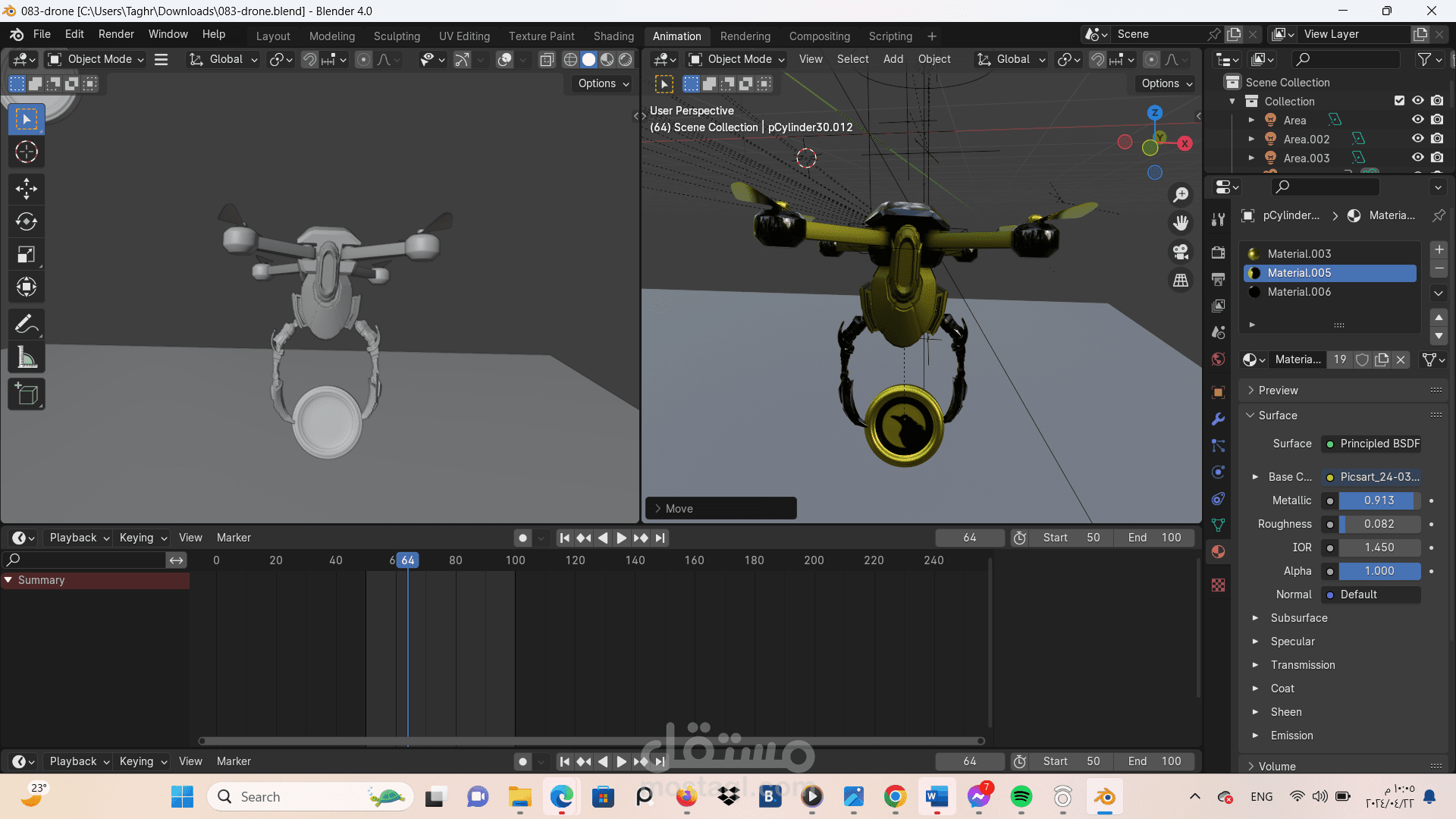Hide Area.002 light with eye icon
Screen dimensions: 1456x819
[x=1417, y=139]
